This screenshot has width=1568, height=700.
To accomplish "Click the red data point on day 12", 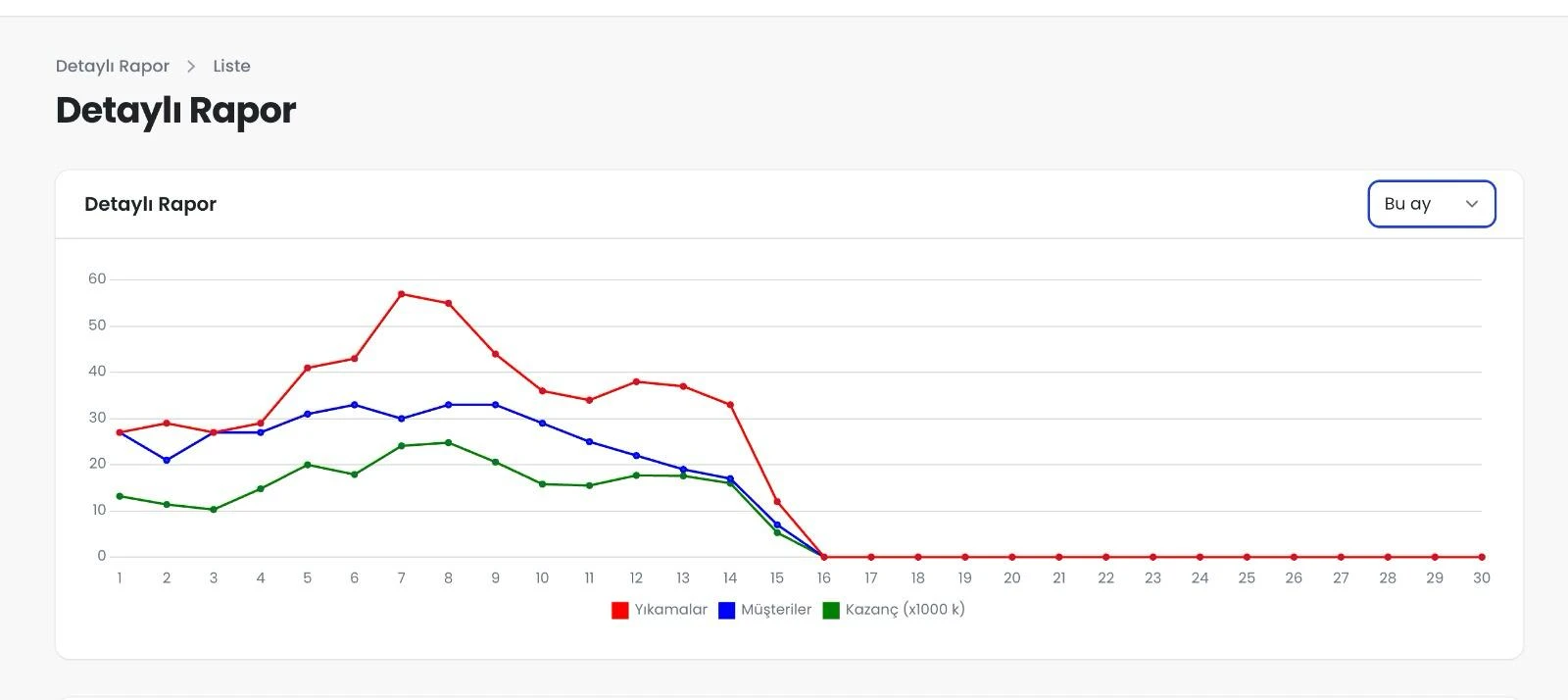I will (636, 381).
